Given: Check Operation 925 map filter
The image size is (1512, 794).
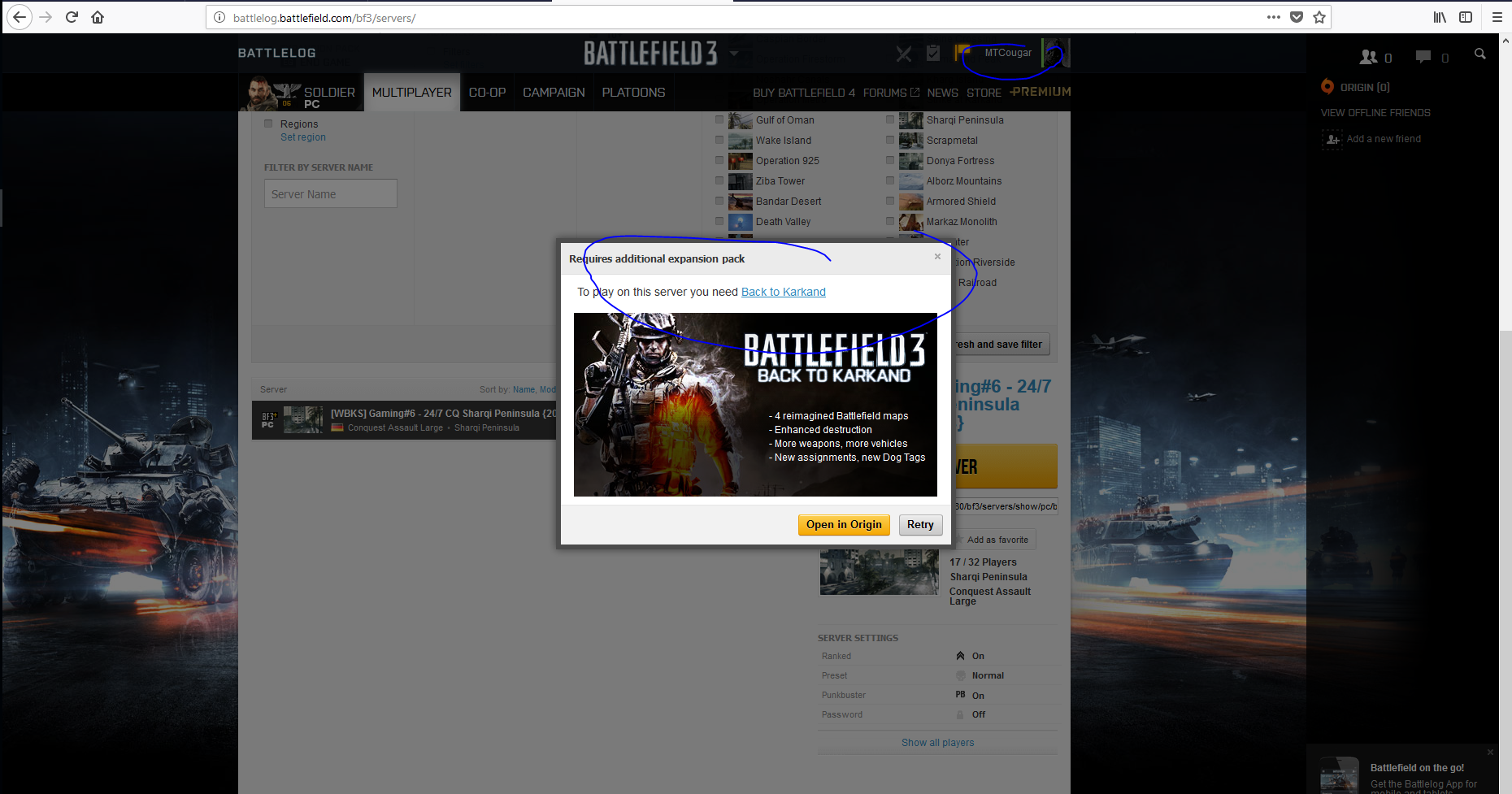Looking at the screenshot, I should coord(719,160).
